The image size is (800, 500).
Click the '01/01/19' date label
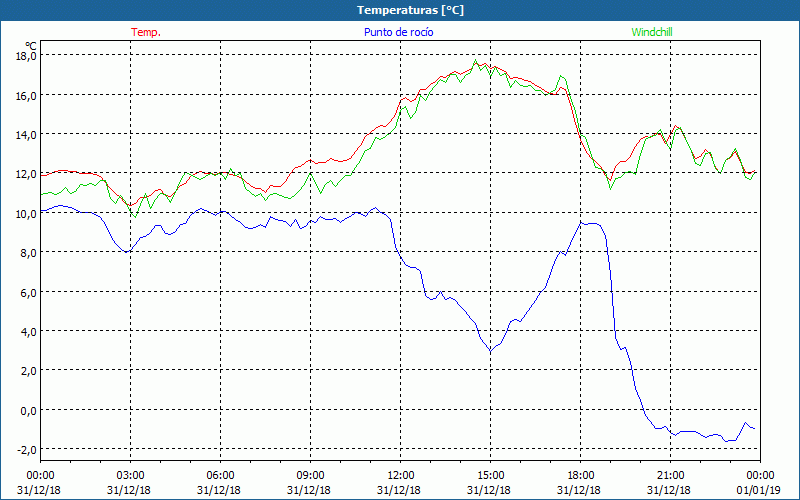pyautogui.click(x=759, y=490)
